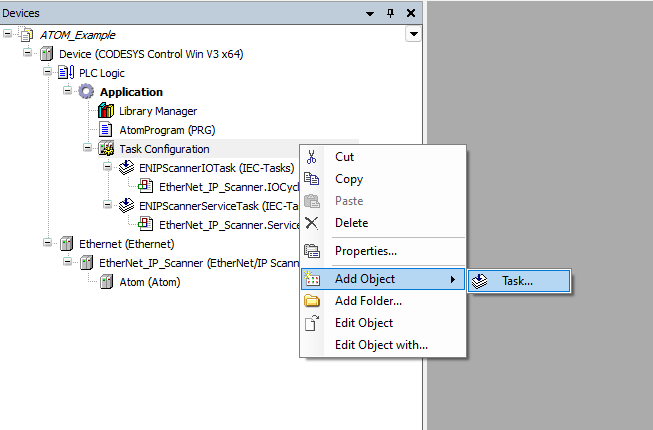Open the dropdown beside ATOM_Example
Screen dimensions: 653x430
(414, 34)
